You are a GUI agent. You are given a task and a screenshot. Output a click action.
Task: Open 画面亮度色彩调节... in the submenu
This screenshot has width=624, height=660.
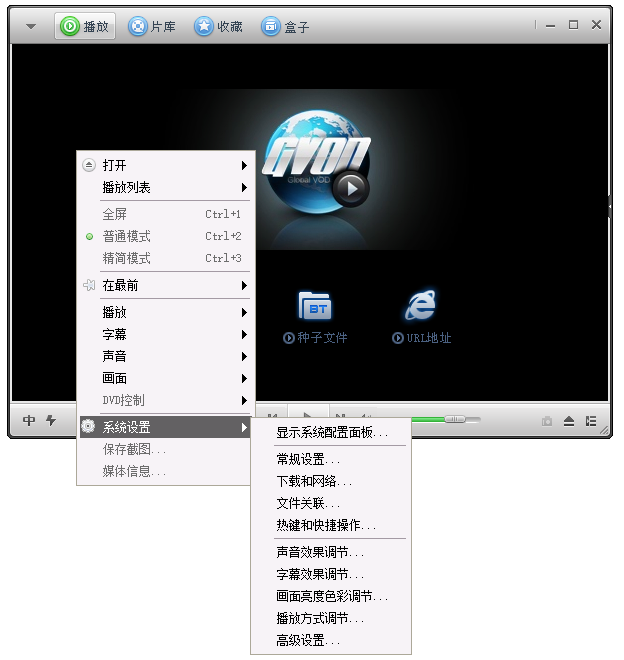coord(331,596)
